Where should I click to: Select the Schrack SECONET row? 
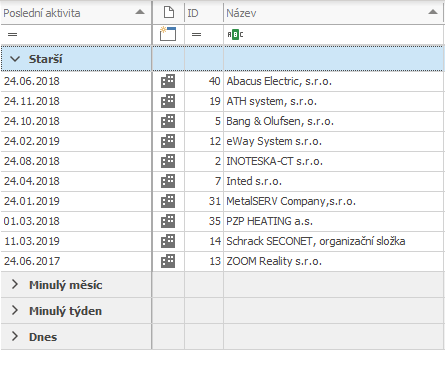coord(222,241)
